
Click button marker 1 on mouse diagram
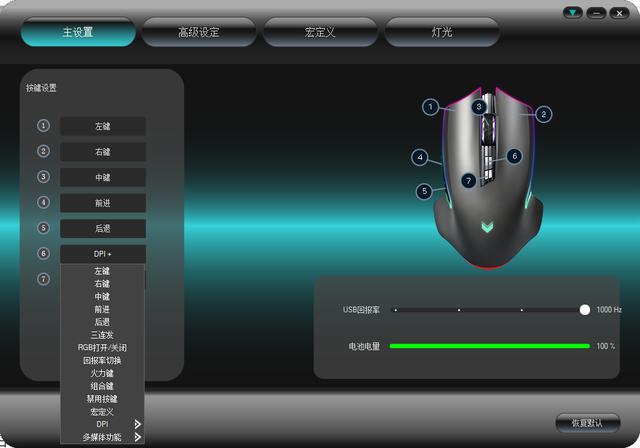[x=430, y=106]
